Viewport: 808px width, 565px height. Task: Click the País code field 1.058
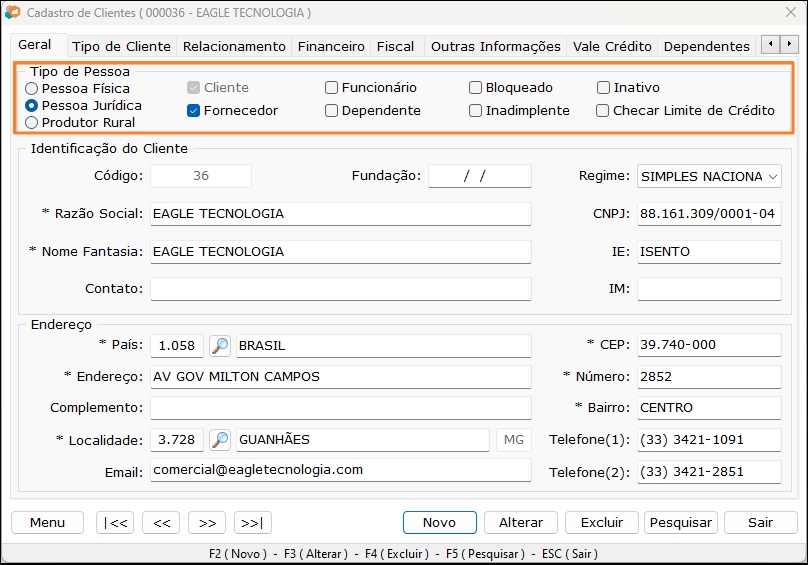pos(177,345)
